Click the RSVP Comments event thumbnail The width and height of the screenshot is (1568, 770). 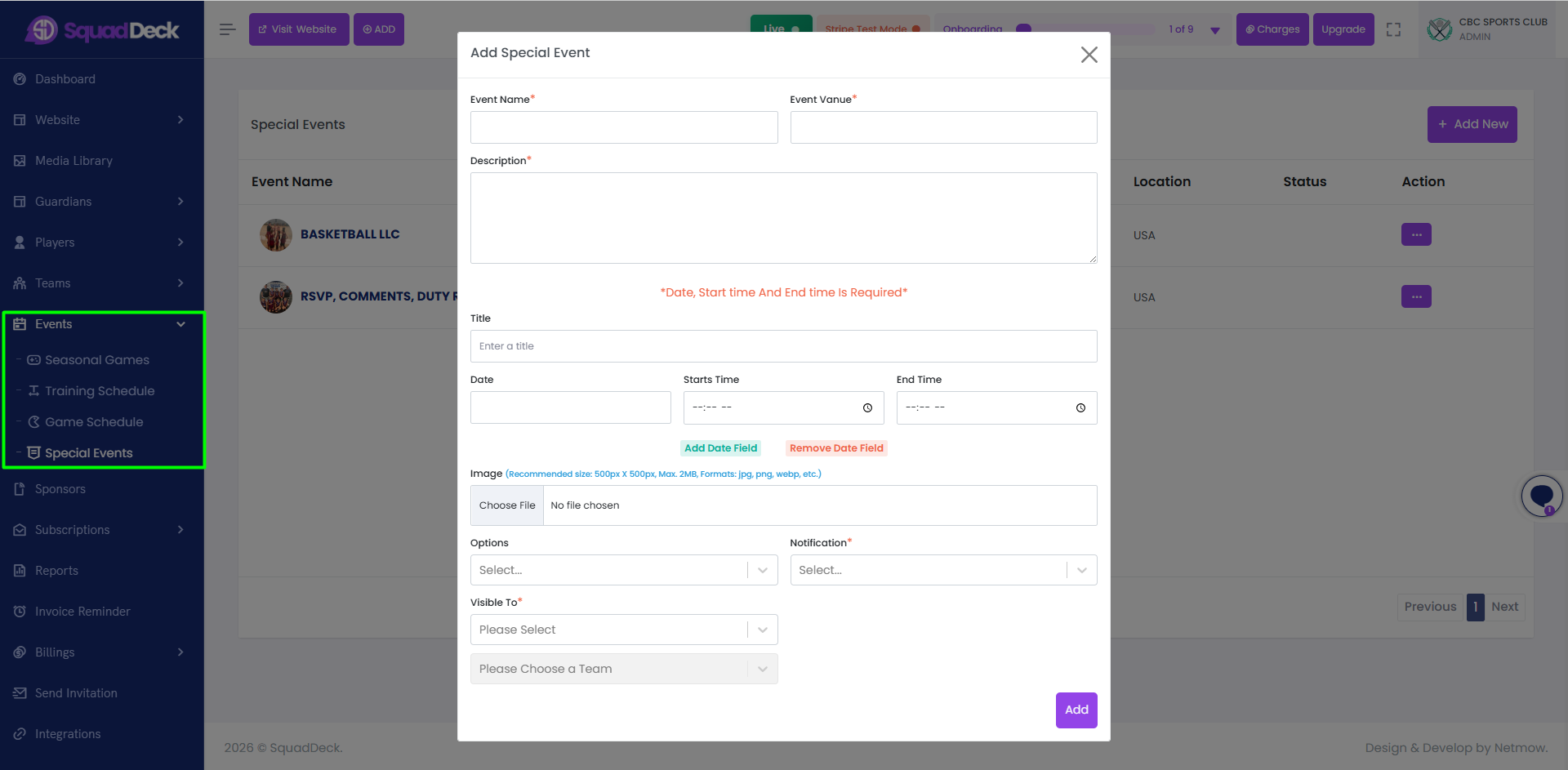276,297
